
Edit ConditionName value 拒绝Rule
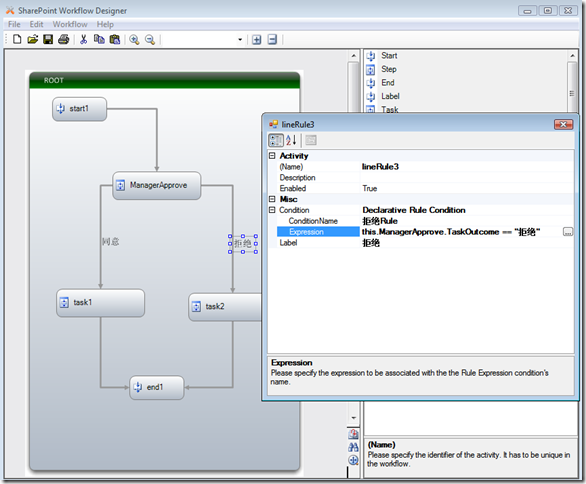coord(467,221)
